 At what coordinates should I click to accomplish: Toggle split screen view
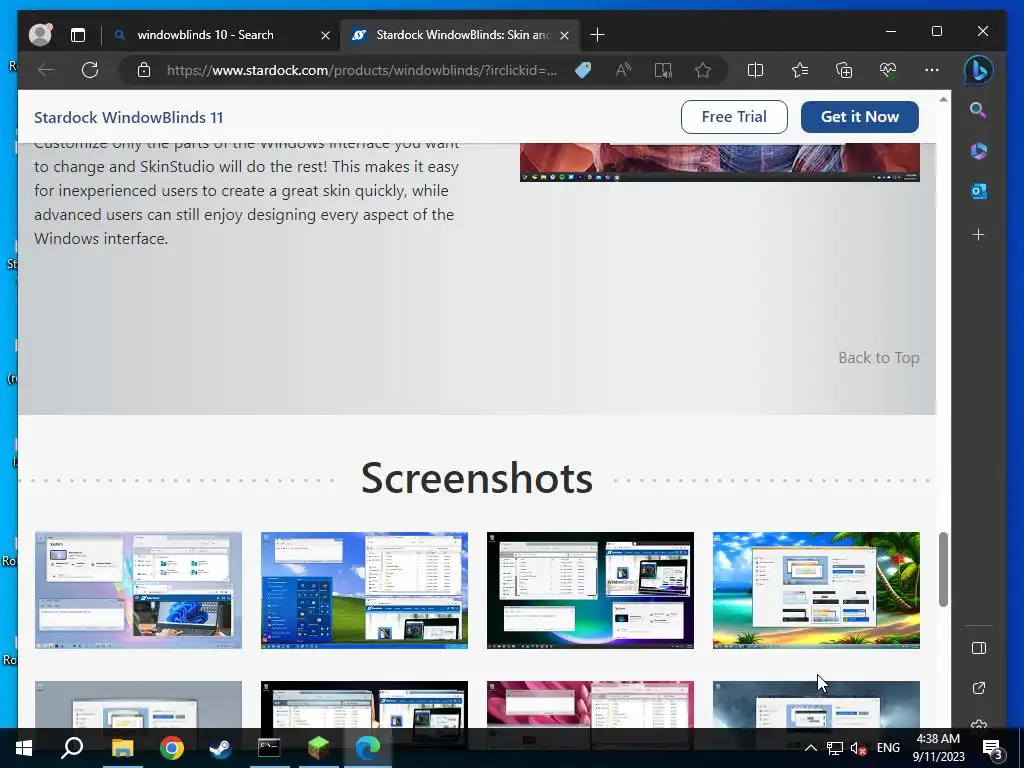pos(756,70)
